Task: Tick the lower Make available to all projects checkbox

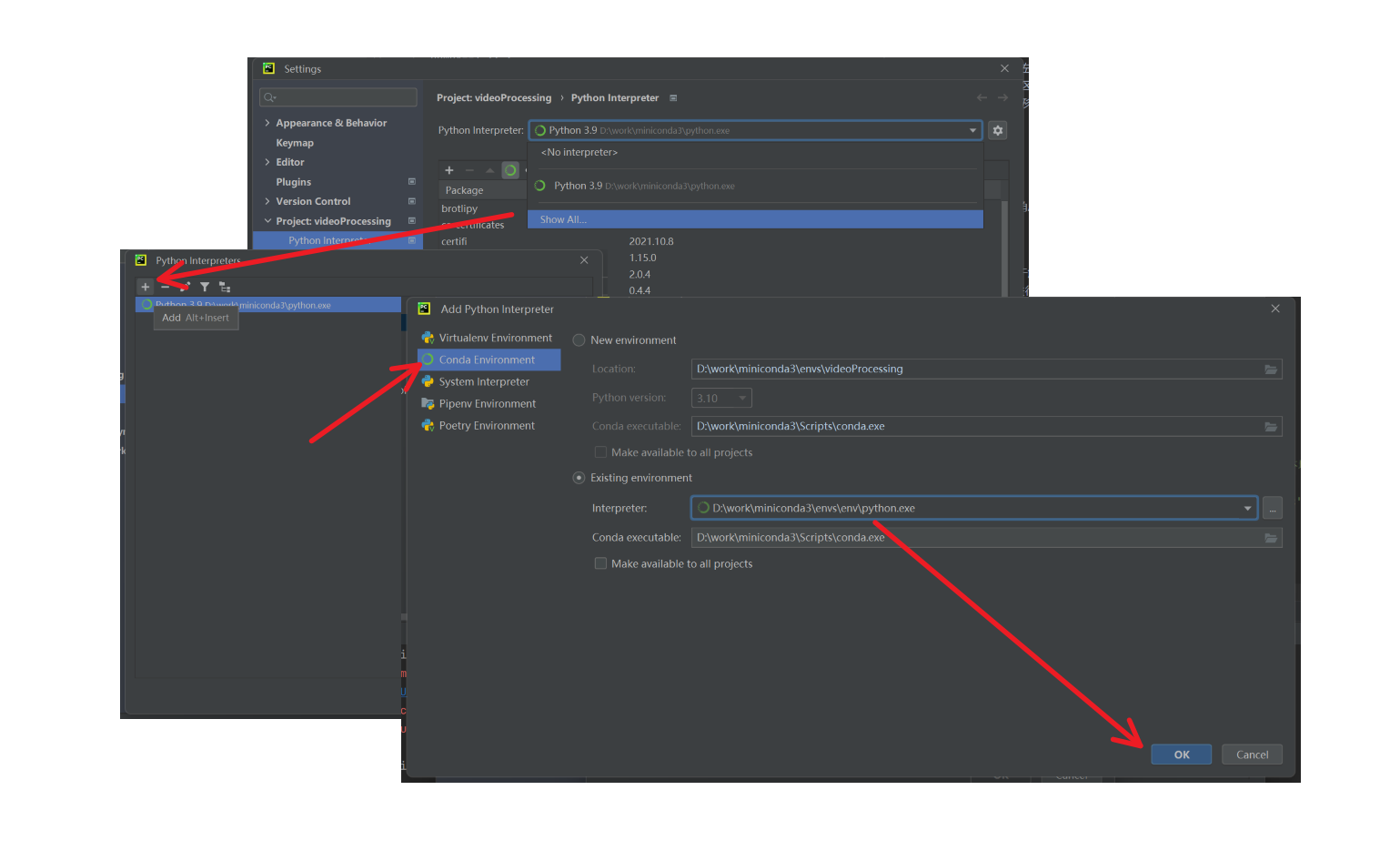Action: pos(600,563)
